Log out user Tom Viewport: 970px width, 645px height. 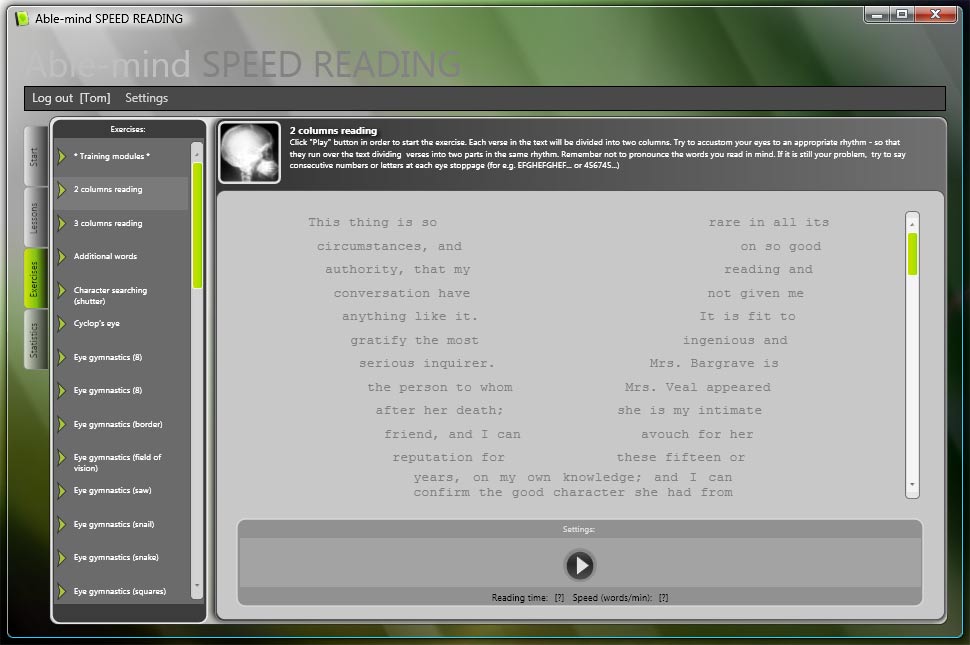point(71,98)
